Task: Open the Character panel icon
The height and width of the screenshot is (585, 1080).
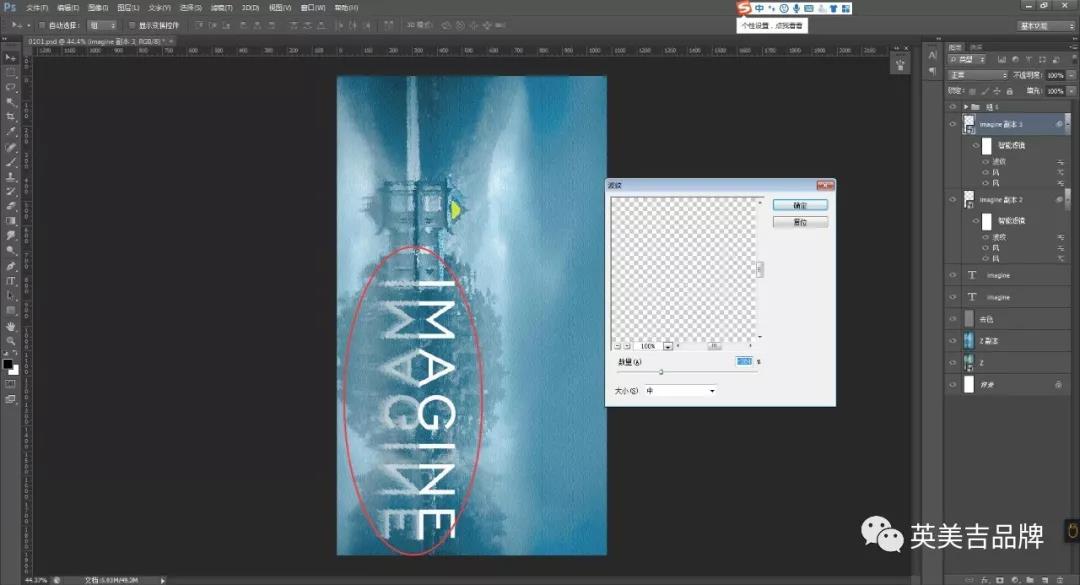Action: coord(933,55)
